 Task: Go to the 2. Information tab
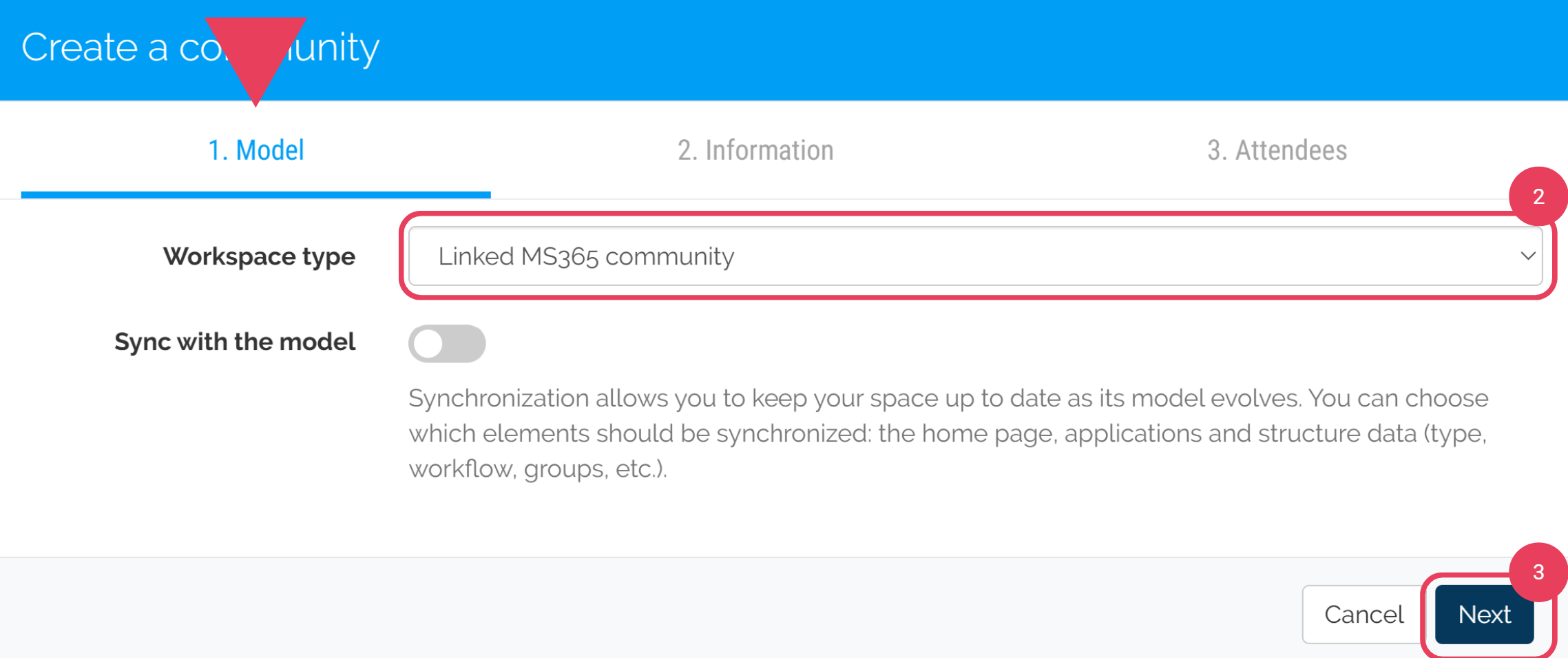point(755,150)
